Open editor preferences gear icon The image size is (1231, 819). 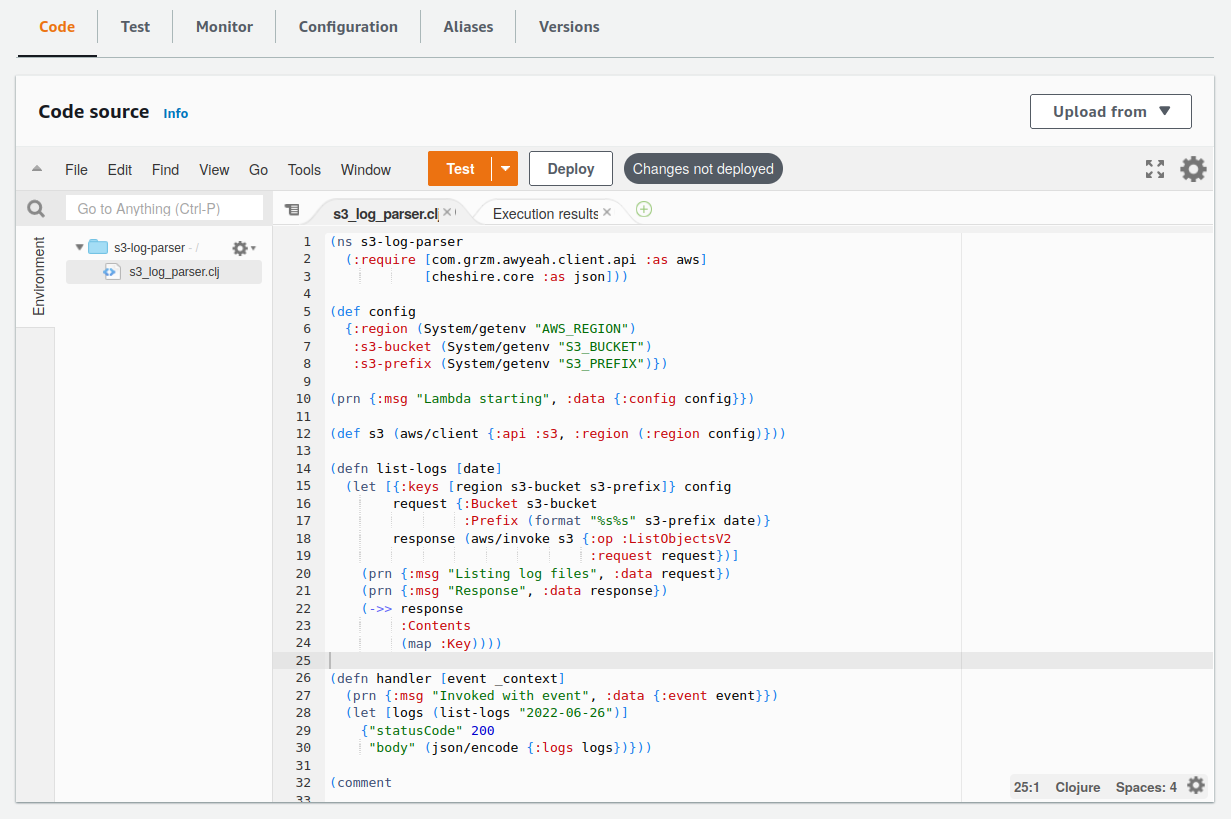tap(1193, 169)
